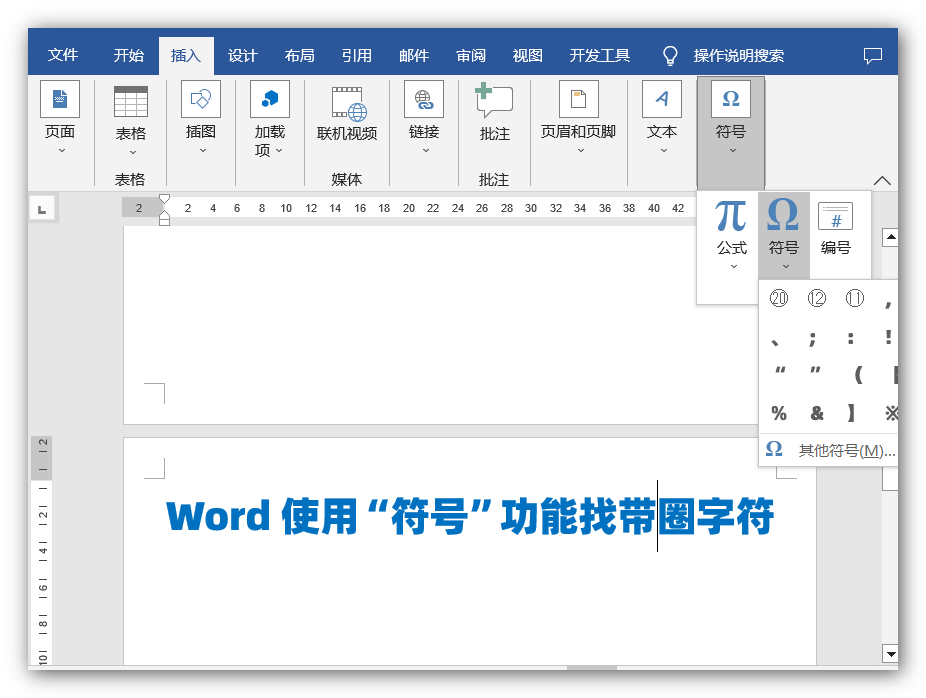Viewport: 926px width, 698px height.
Task: Open the 文本 text group icon
Action: (x=662, y=99)
